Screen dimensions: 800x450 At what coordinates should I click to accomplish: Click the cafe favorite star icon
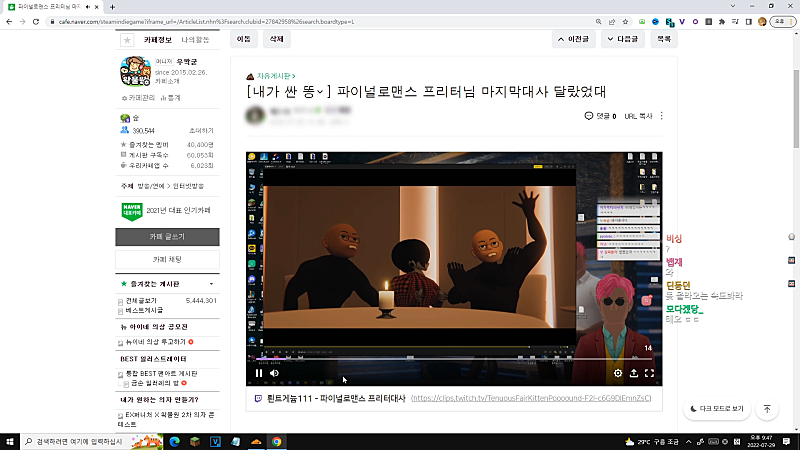pos(127,40)
